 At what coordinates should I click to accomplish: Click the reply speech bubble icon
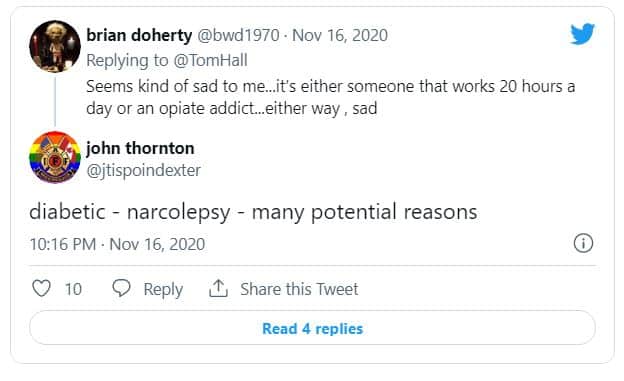point(121,288)
